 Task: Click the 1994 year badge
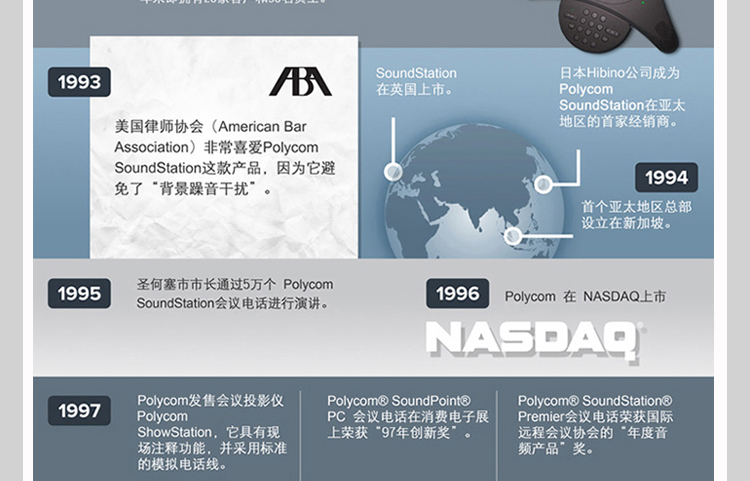click(x=666, y=177)
